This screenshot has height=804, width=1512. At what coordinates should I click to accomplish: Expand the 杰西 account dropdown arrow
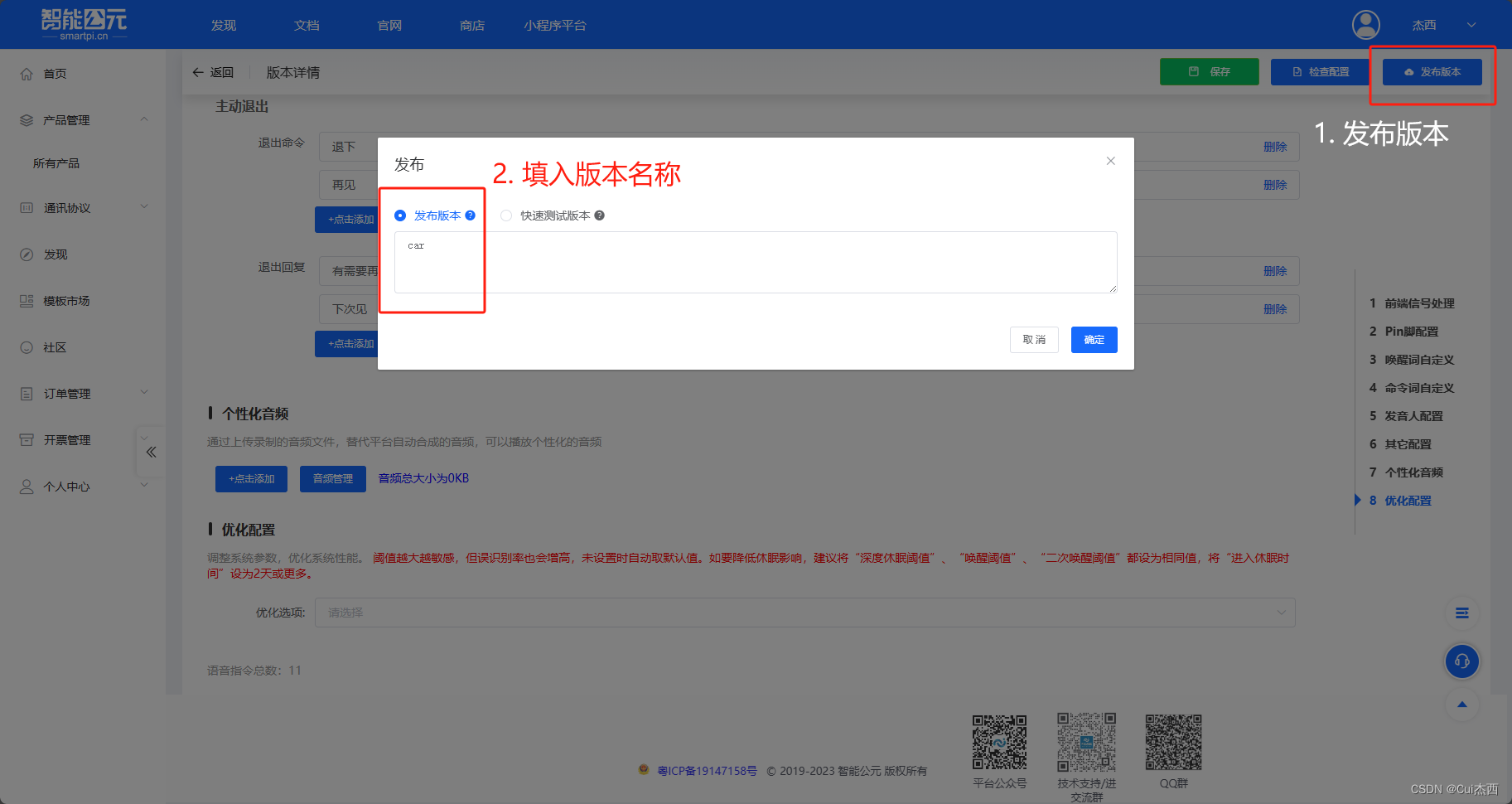click(1471, 25)
